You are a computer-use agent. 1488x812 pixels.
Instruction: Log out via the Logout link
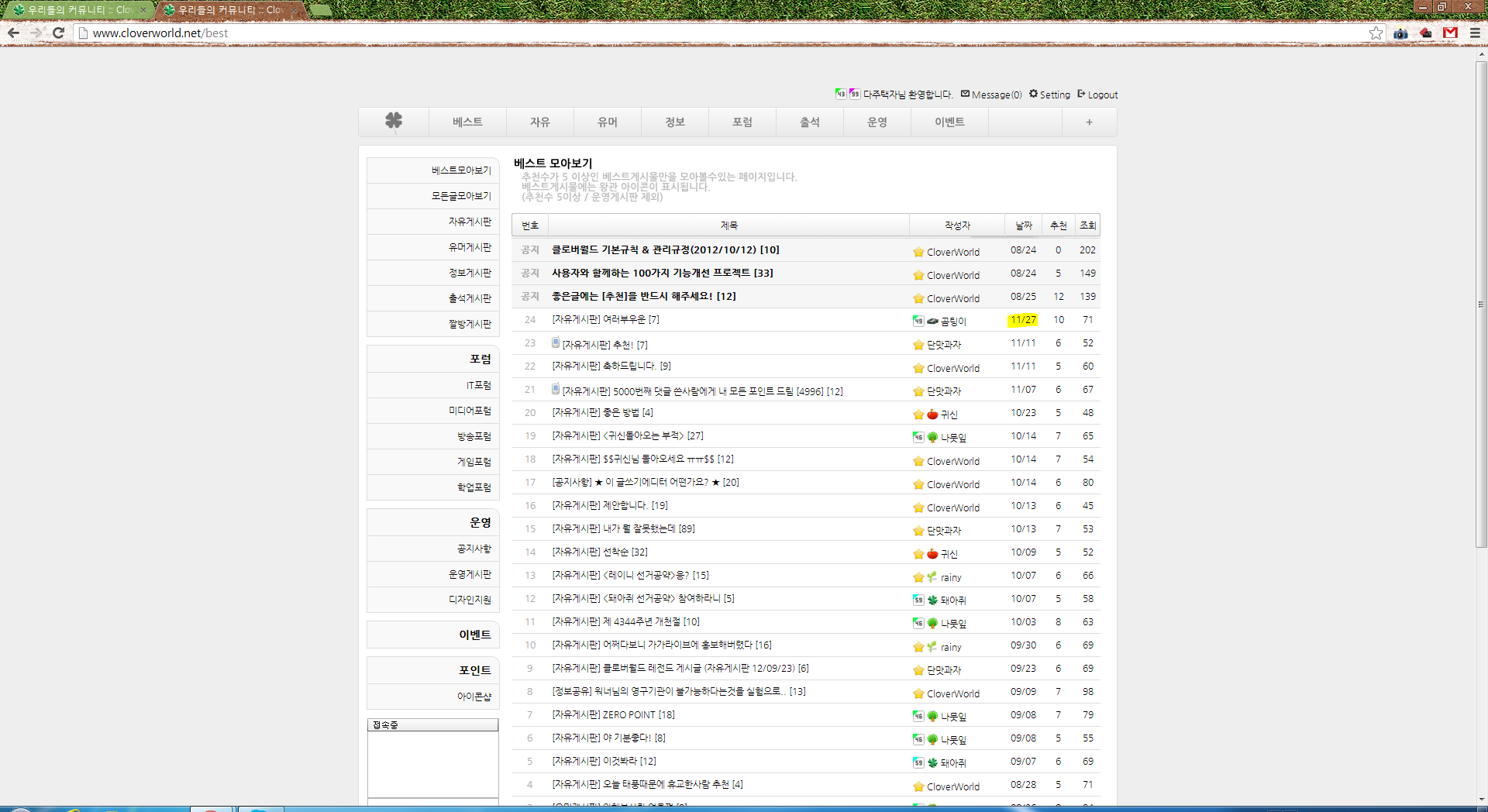[x=1102, y=95]
